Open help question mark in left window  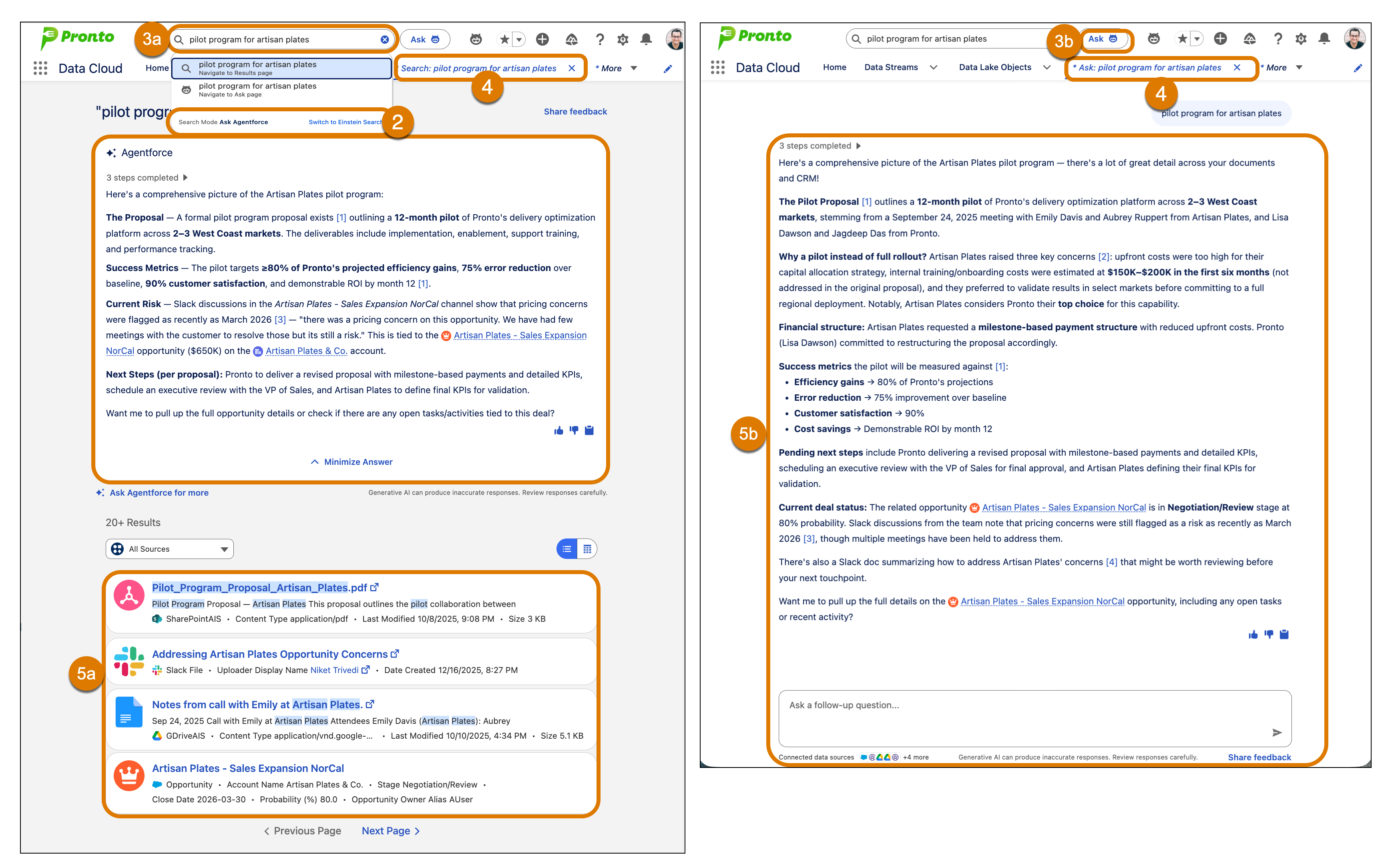[x=600, y=39]
